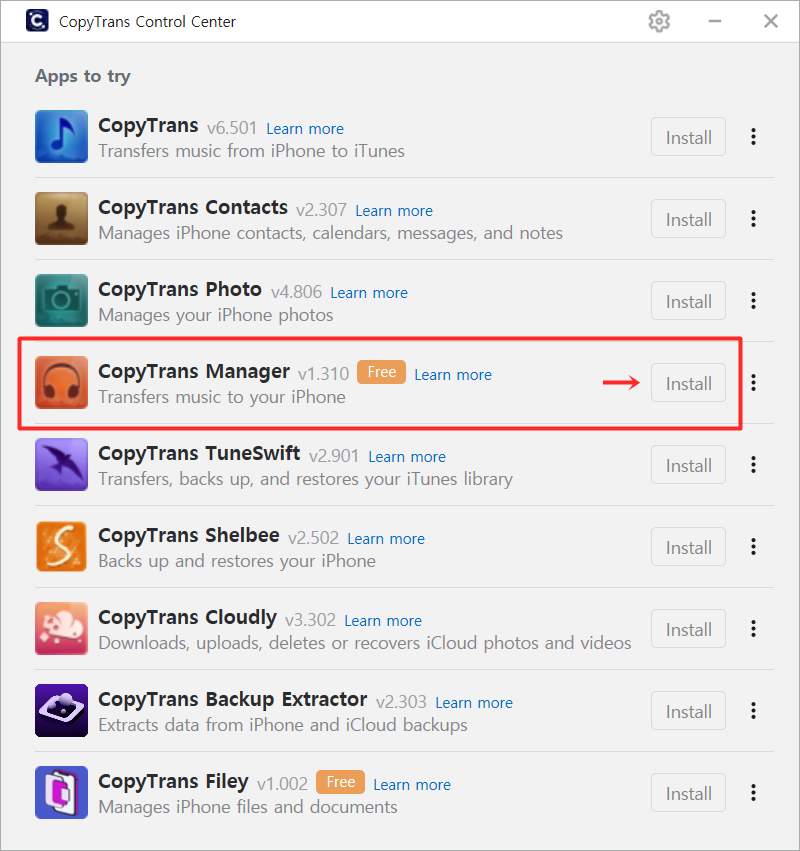Open more options for CopyTrans TuneSwift

tap(753, 465)
